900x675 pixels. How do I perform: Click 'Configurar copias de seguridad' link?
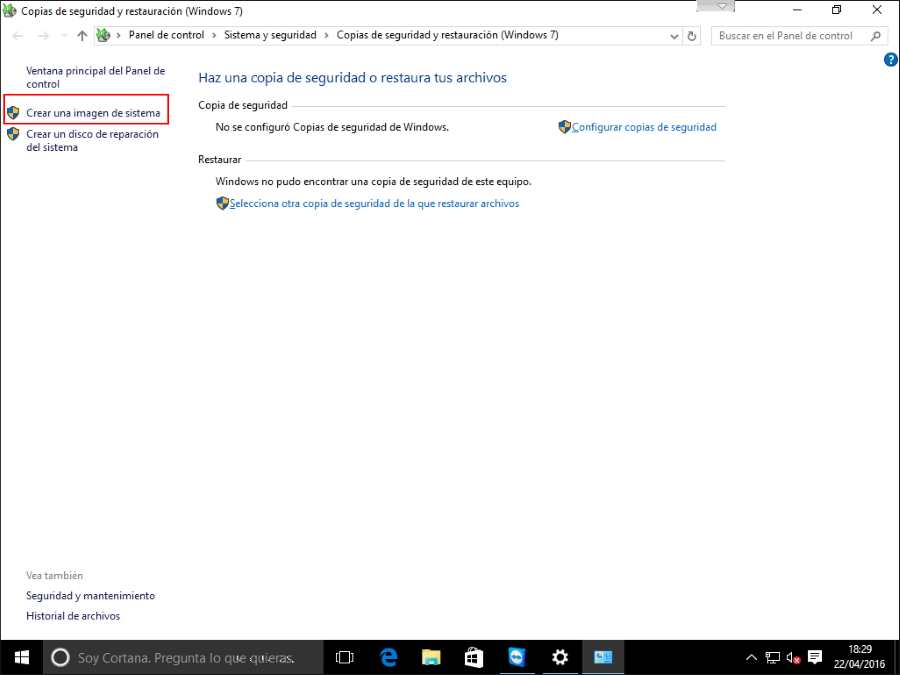tap(644, 127)
